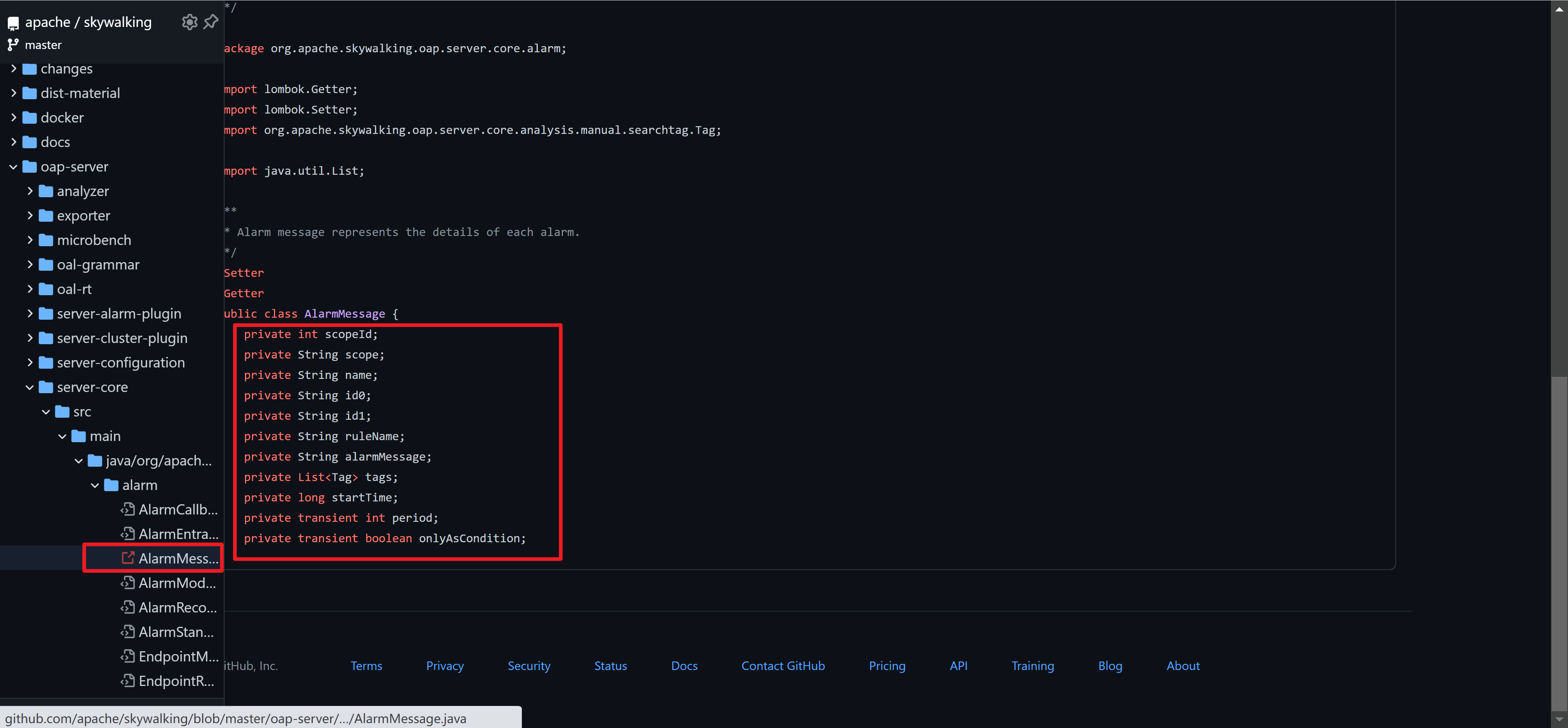The height and width of the screenshot is (728, 1568).
Task: Click the scrollbar up arrow
Action: pyautogui.click(x=1559, y=9)
